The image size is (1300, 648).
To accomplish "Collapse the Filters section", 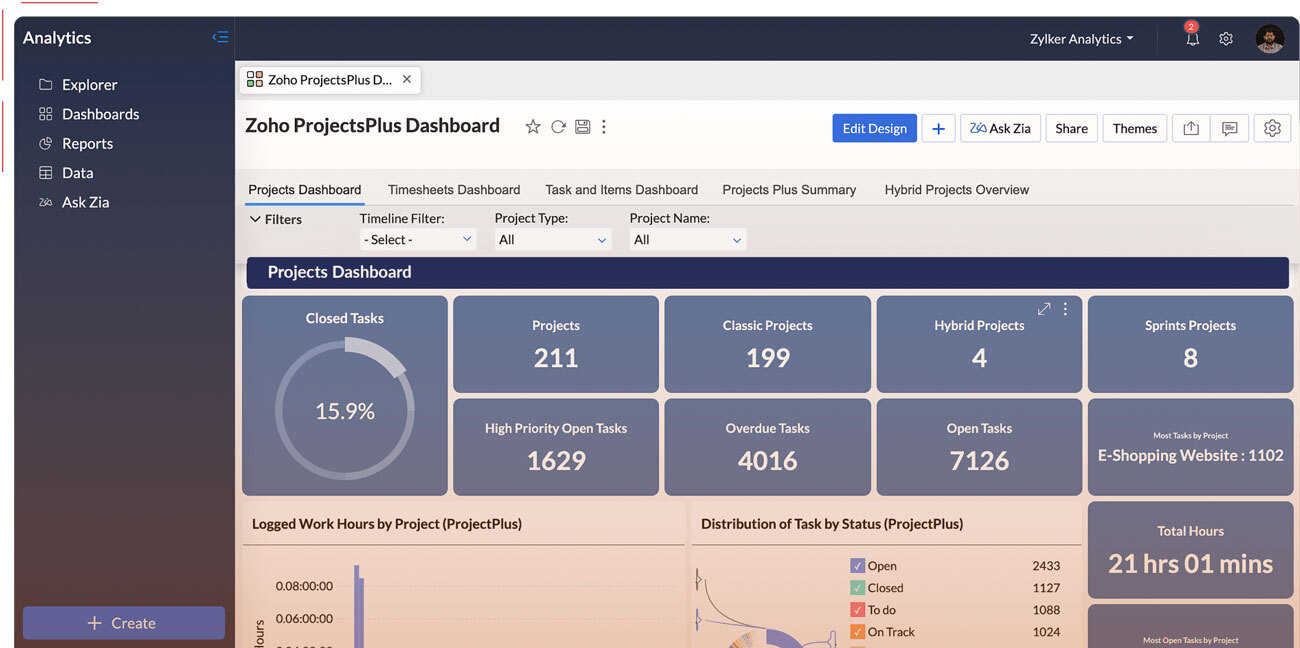I will point(276,219).
